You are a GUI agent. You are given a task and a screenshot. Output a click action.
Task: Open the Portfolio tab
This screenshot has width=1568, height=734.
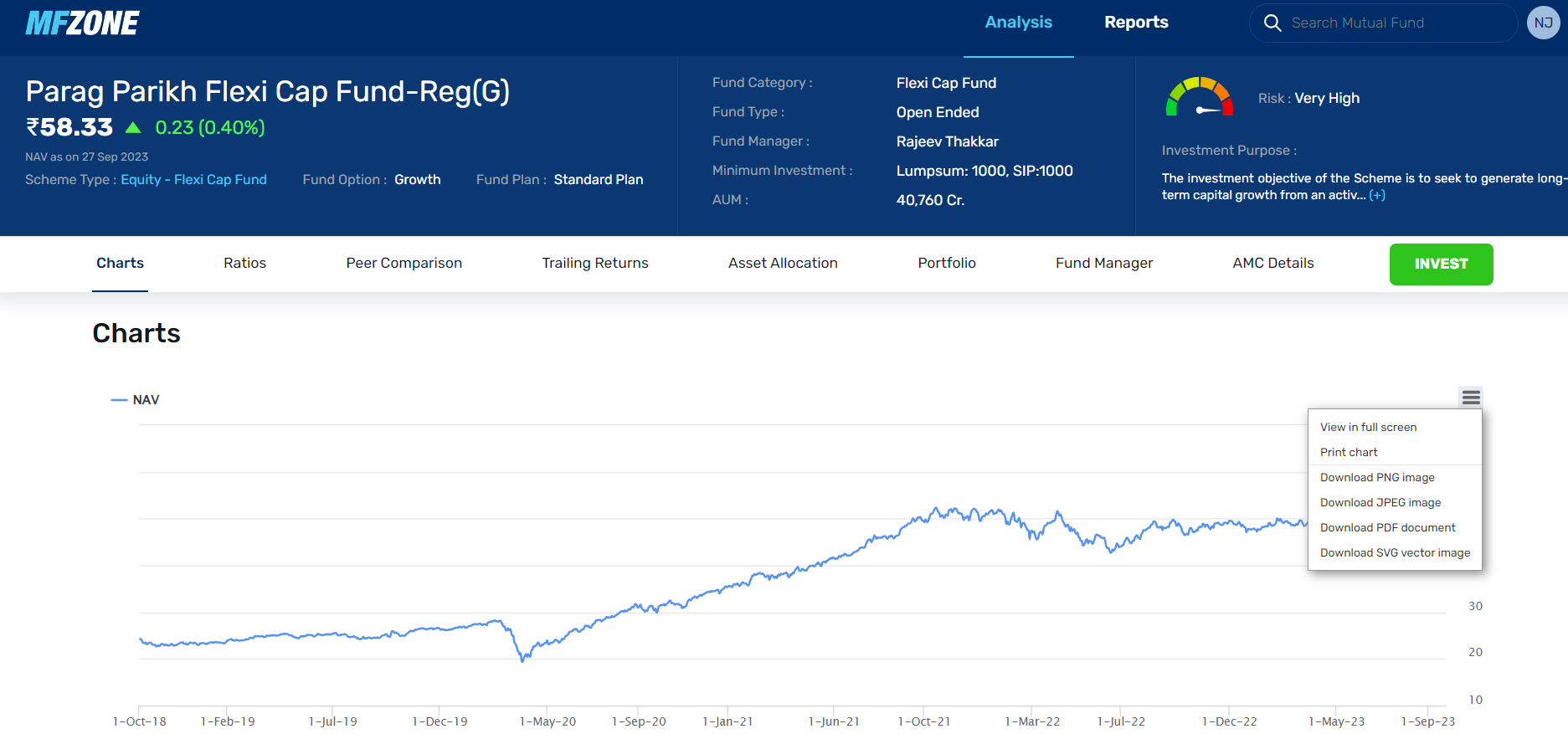click(x=947, y=263)
